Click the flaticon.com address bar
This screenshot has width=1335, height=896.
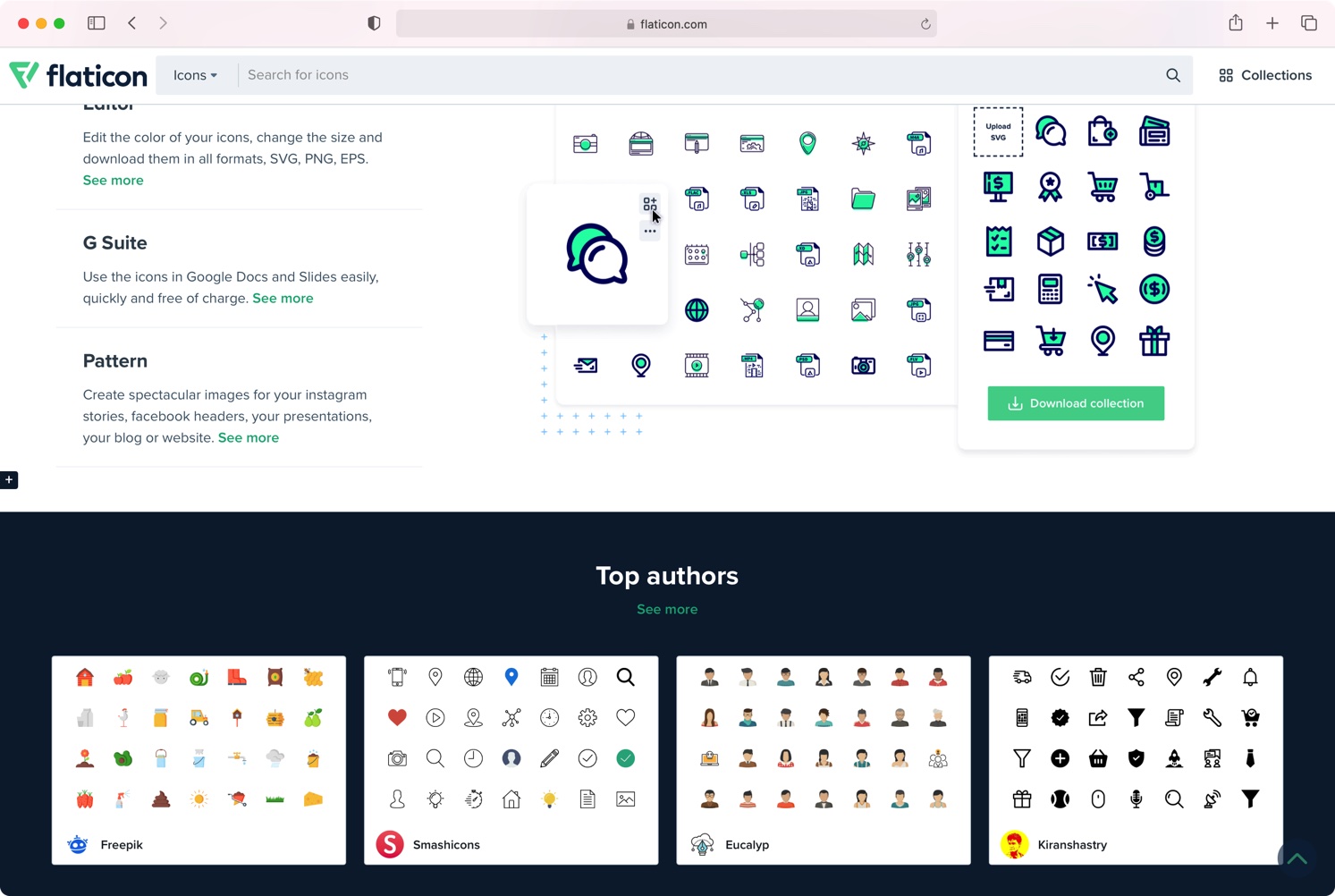tap(666, 24)
